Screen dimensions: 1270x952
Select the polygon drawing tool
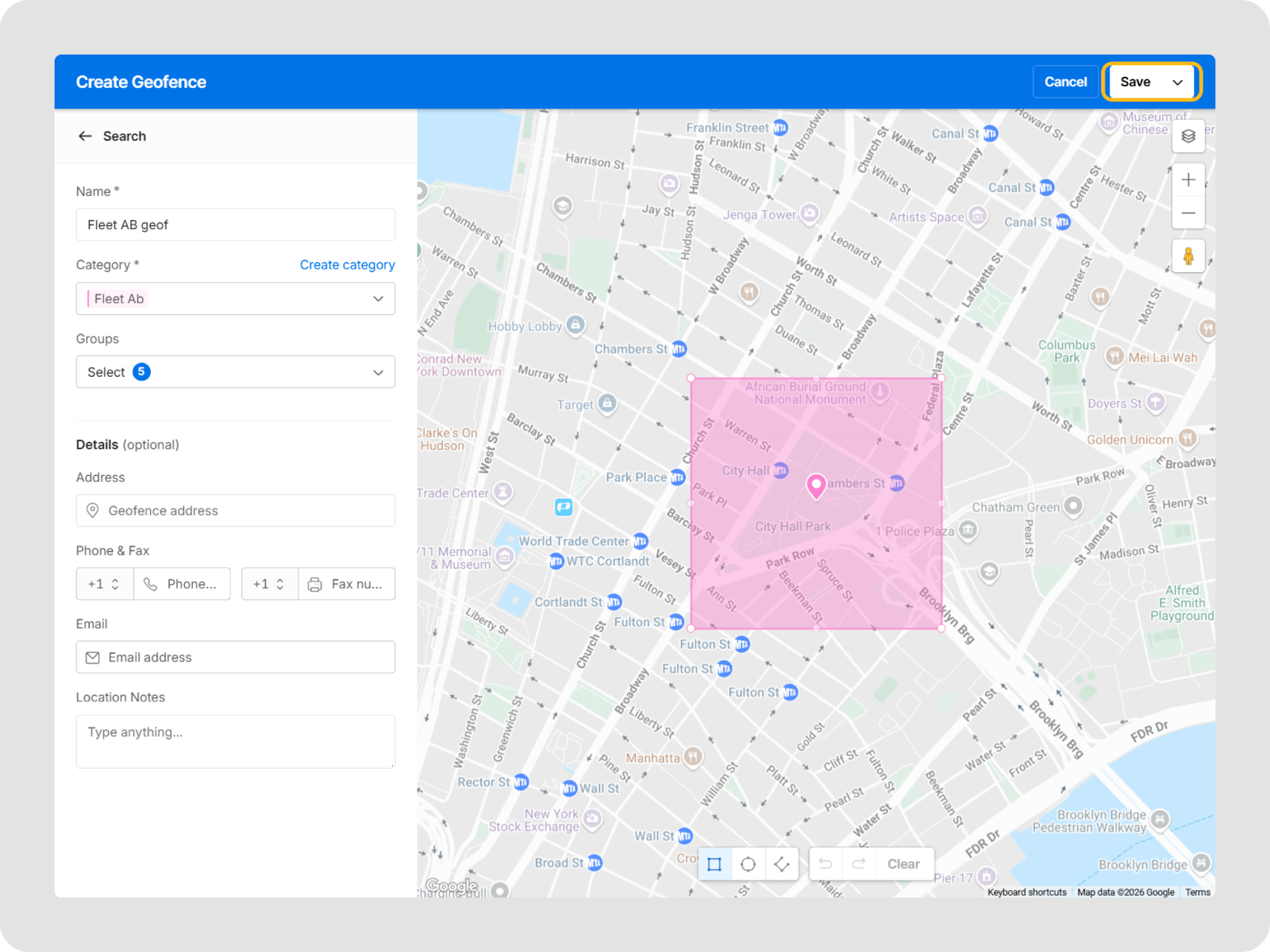[x=782, y=864]
